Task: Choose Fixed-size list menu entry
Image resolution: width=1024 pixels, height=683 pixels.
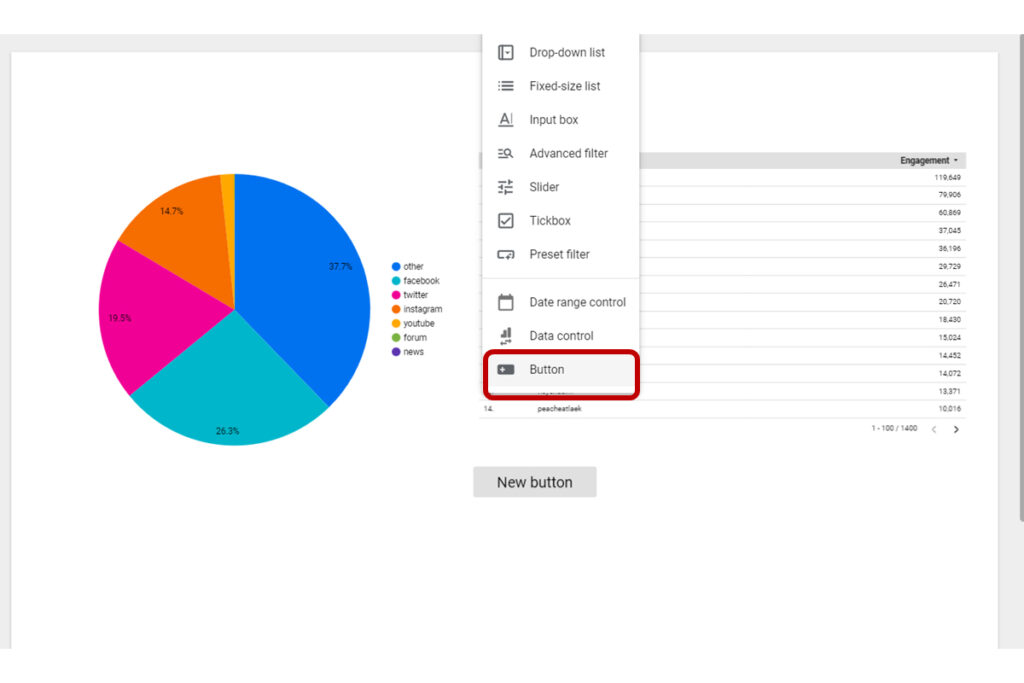Action: pos(560,86)
